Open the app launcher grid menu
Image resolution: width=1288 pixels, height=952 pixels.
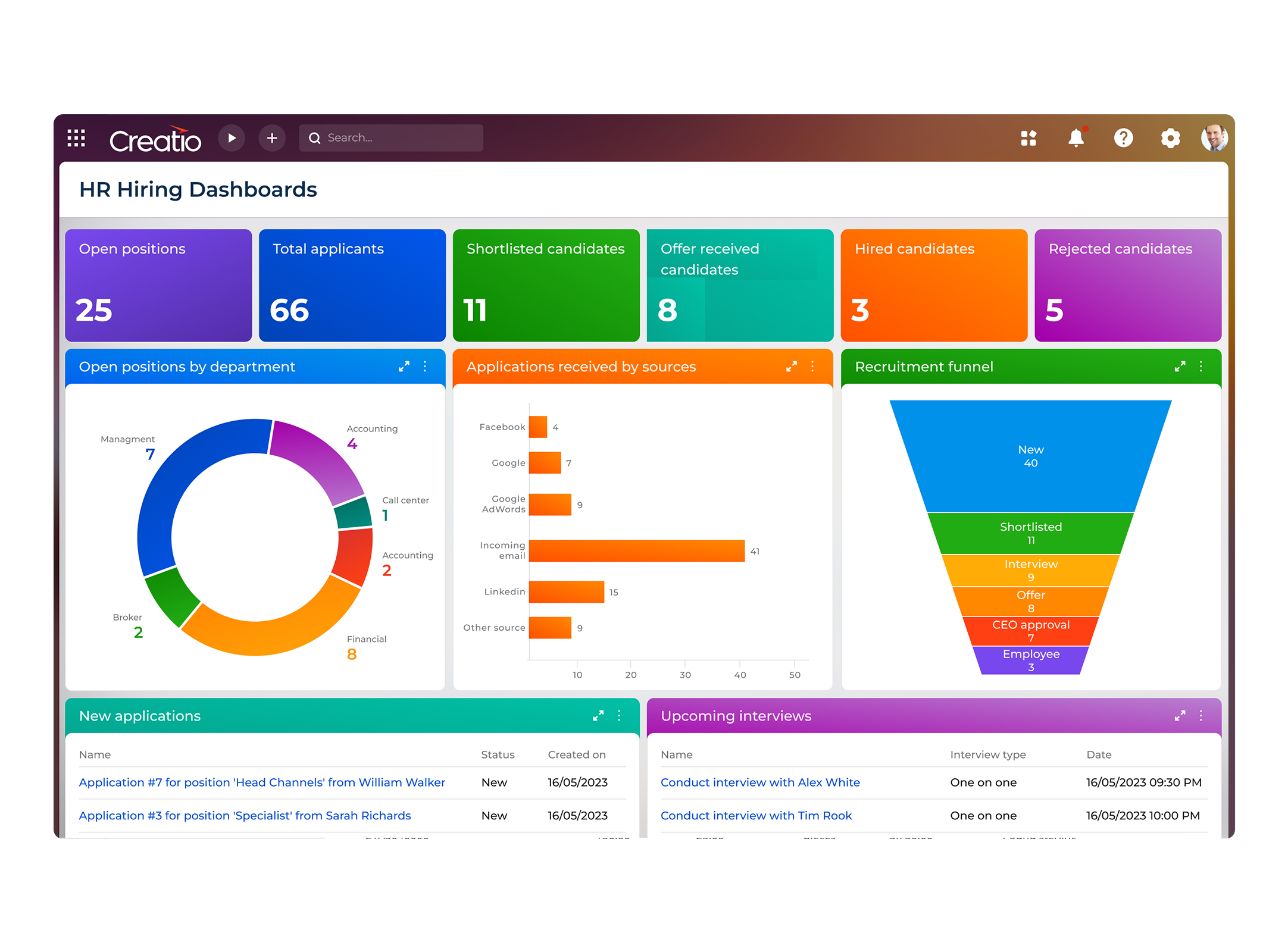point(76,138)
